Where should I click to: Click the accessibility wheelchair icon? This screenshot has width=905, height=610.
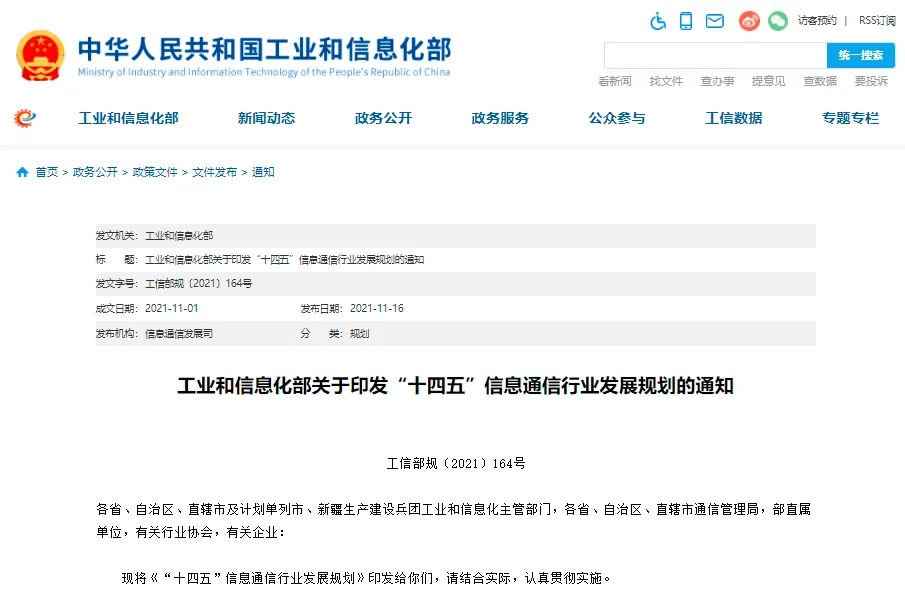(658, 21)
